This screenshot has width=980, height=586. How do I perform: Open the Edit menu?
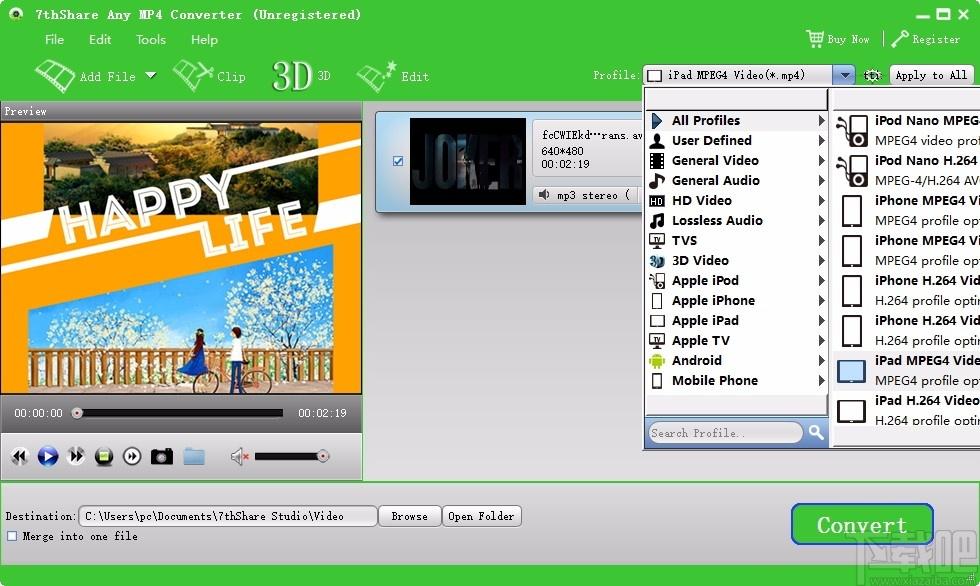point(100,39)
